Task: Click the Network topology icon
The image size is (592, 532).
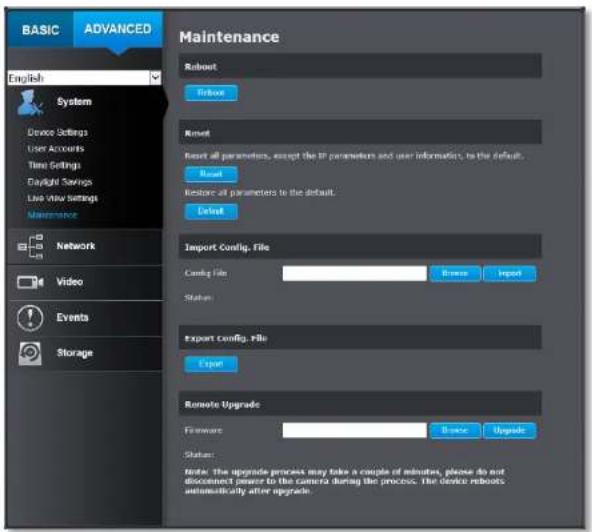Action: pos(31,247)
